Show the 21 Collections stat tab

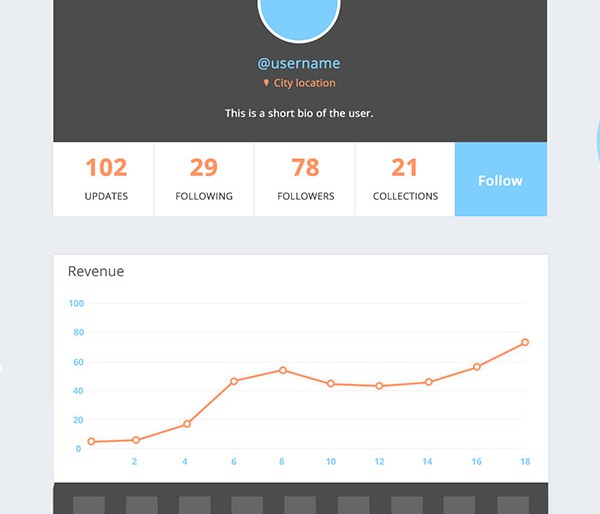point(405,179)
